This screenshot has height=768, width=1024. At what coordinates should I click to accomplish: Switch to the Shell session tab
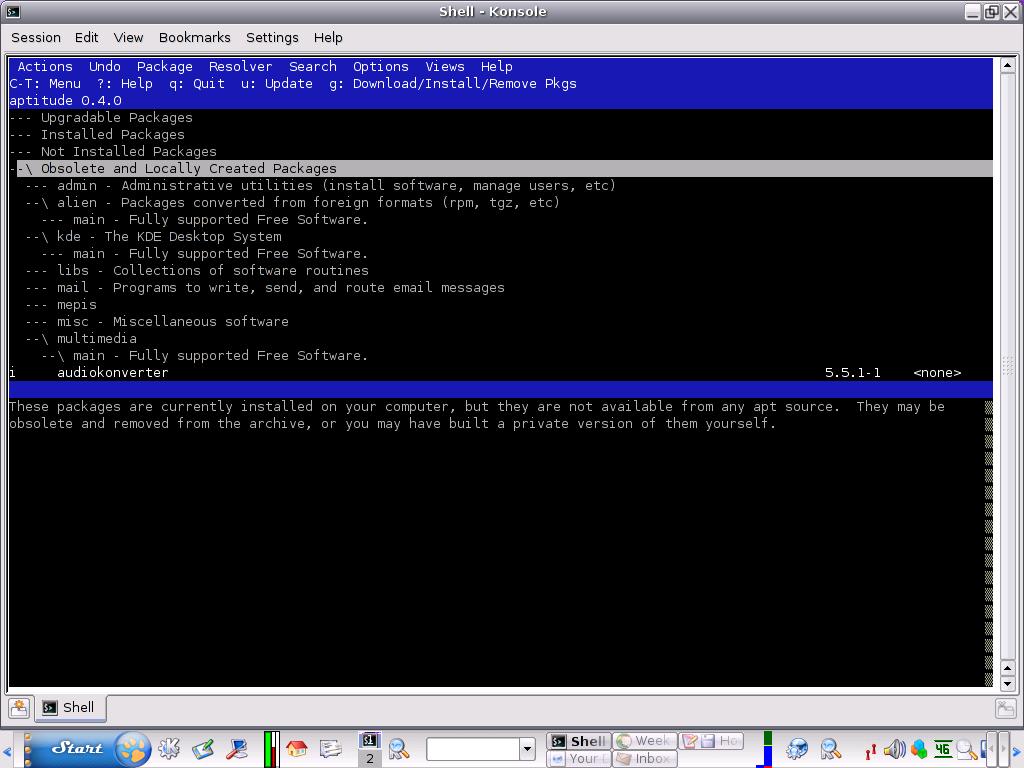coord(69,708)
